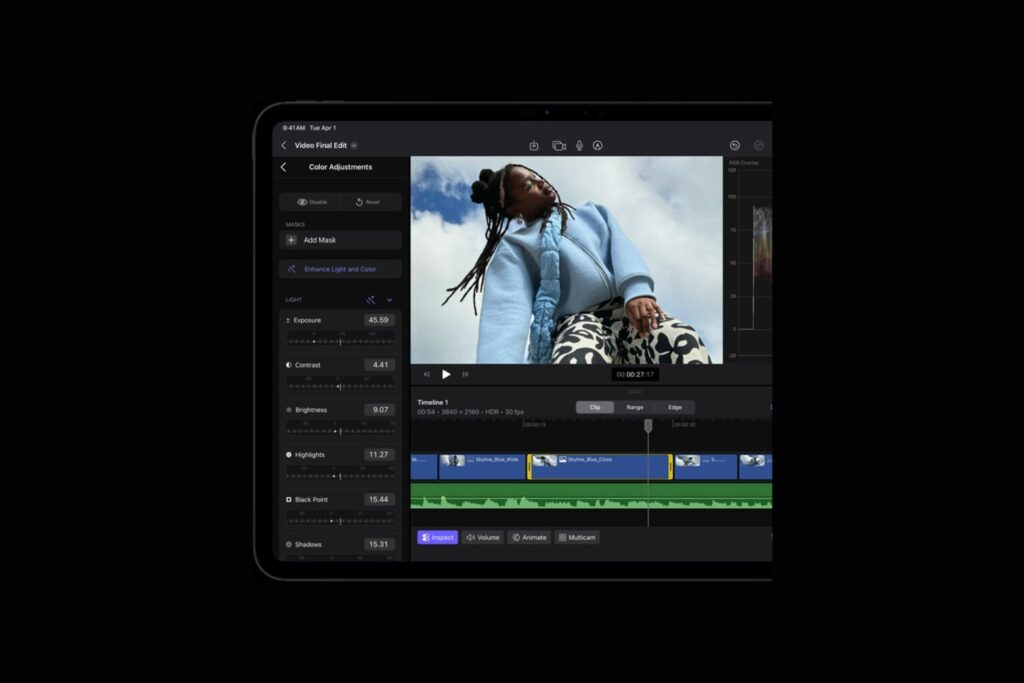Select the Contrast value field 4.41
The width and height of the screenshot is (1024, 683).
pyautogui.click(x=379, y=365)
